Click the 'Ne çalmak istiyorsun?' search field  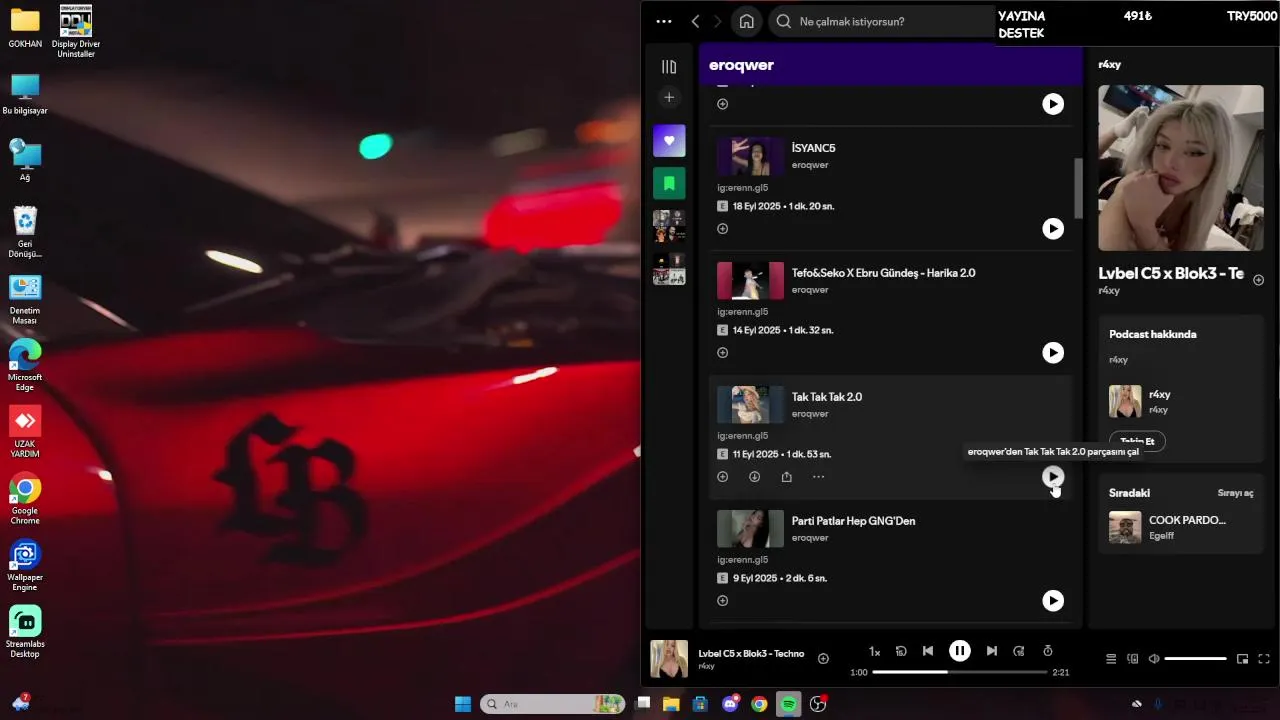click(883, 21)
